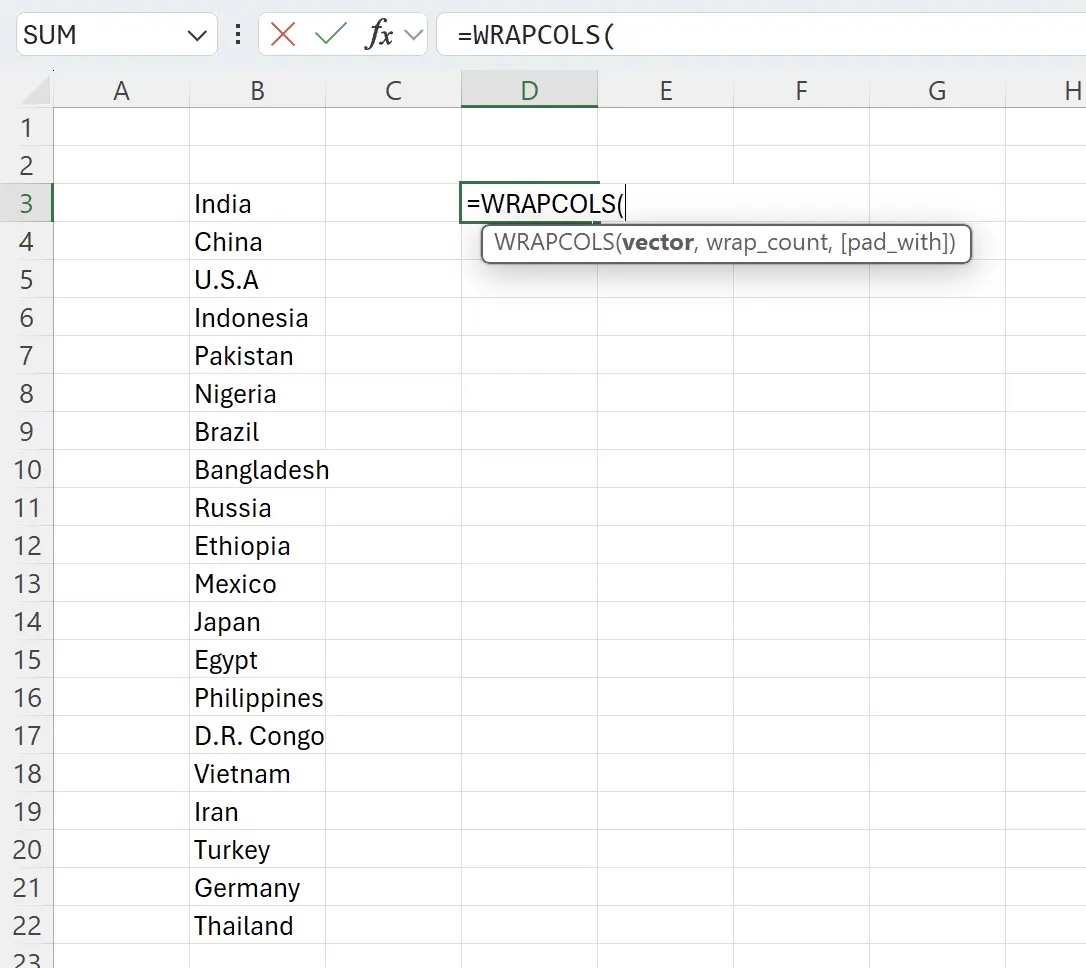This screenshot has height=968, width=1086.
Task: Open the SUM function list in Name Box
Action: click(x=100, y=33)
